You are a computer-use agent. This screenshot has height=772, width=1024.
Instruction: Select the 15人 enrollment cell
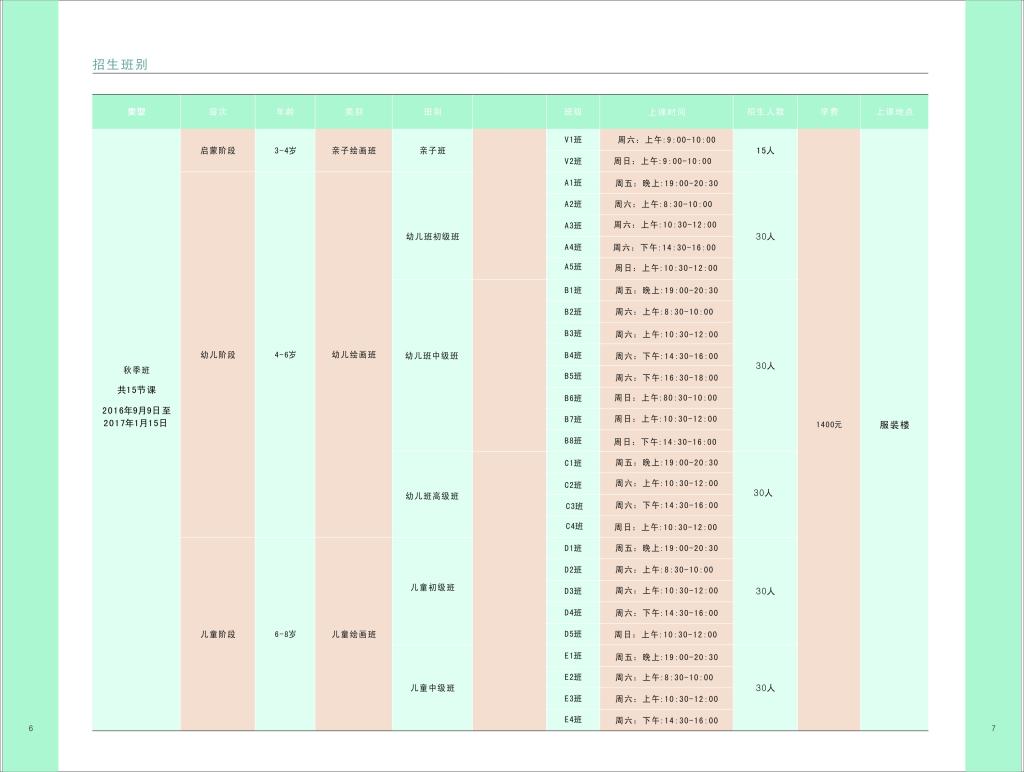coord(765,150)
